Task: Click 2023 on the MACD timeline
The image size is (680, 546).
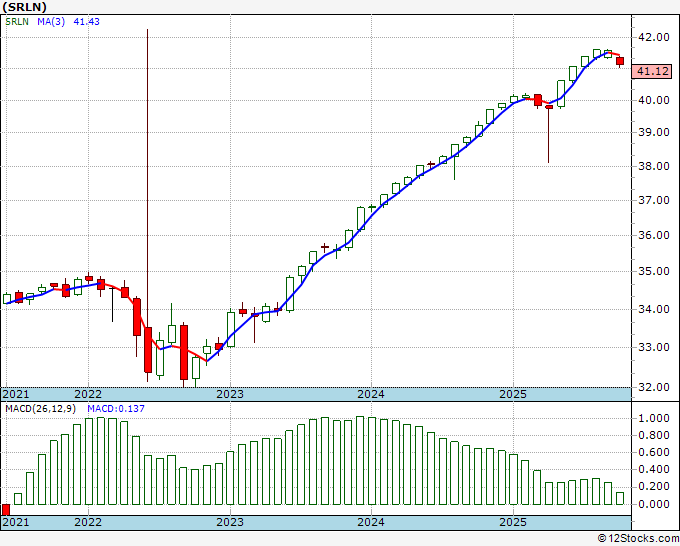Action: coord(230,522)
